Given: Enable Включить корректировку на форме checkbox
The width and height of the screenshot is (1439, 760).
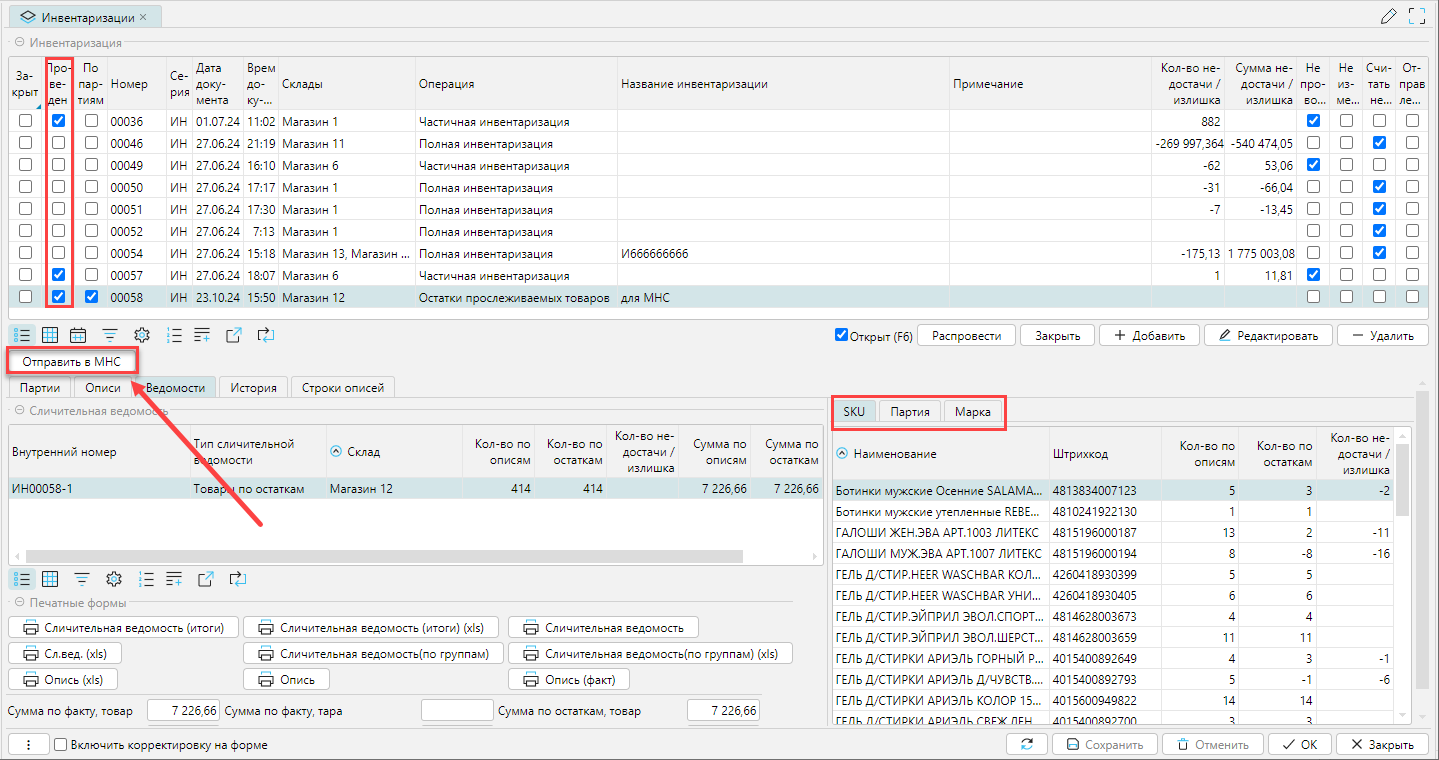Looking at the screenshot, I should (x=61, y=745).
